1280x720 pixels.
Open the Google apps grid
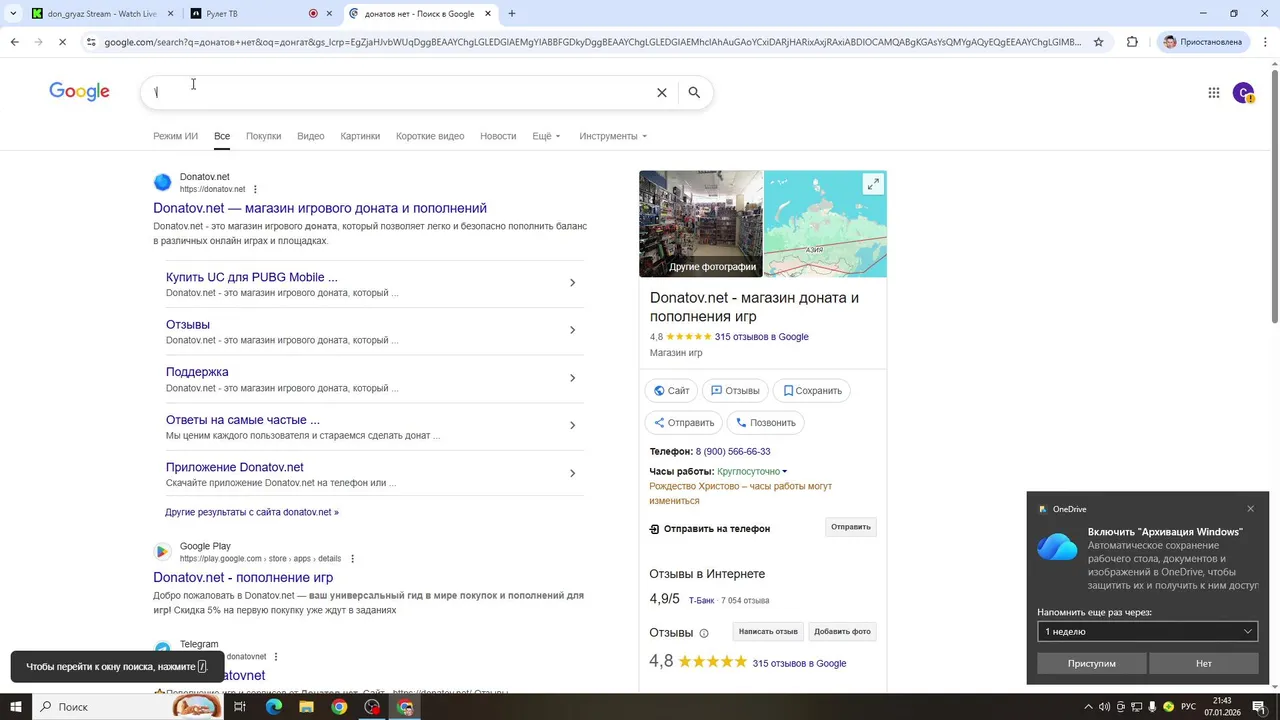click(x=1214, y=93)
